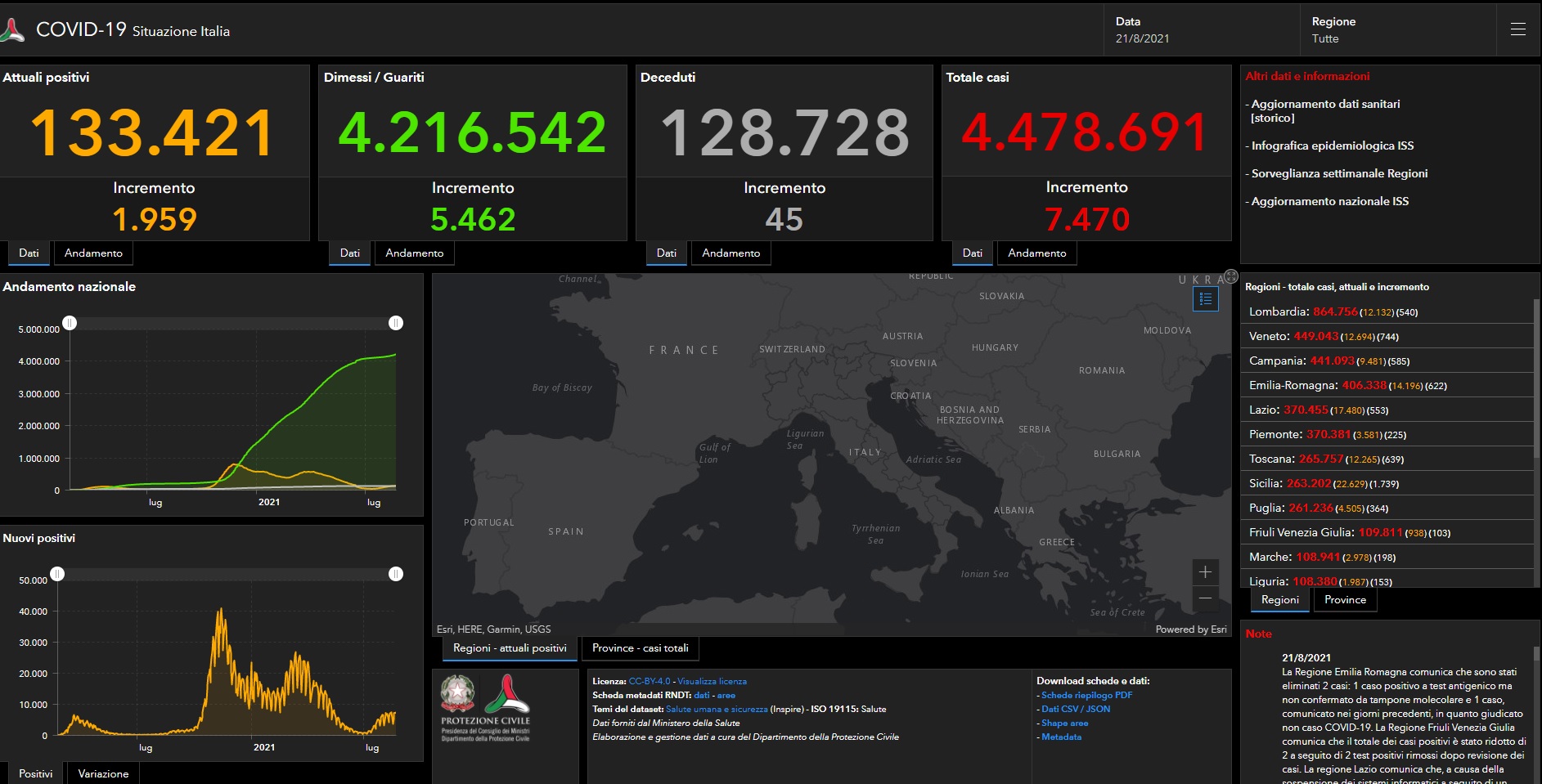Click the COVID-19 dashboard logo icon
The image size is (1542, 784).
tap(12, 31)
